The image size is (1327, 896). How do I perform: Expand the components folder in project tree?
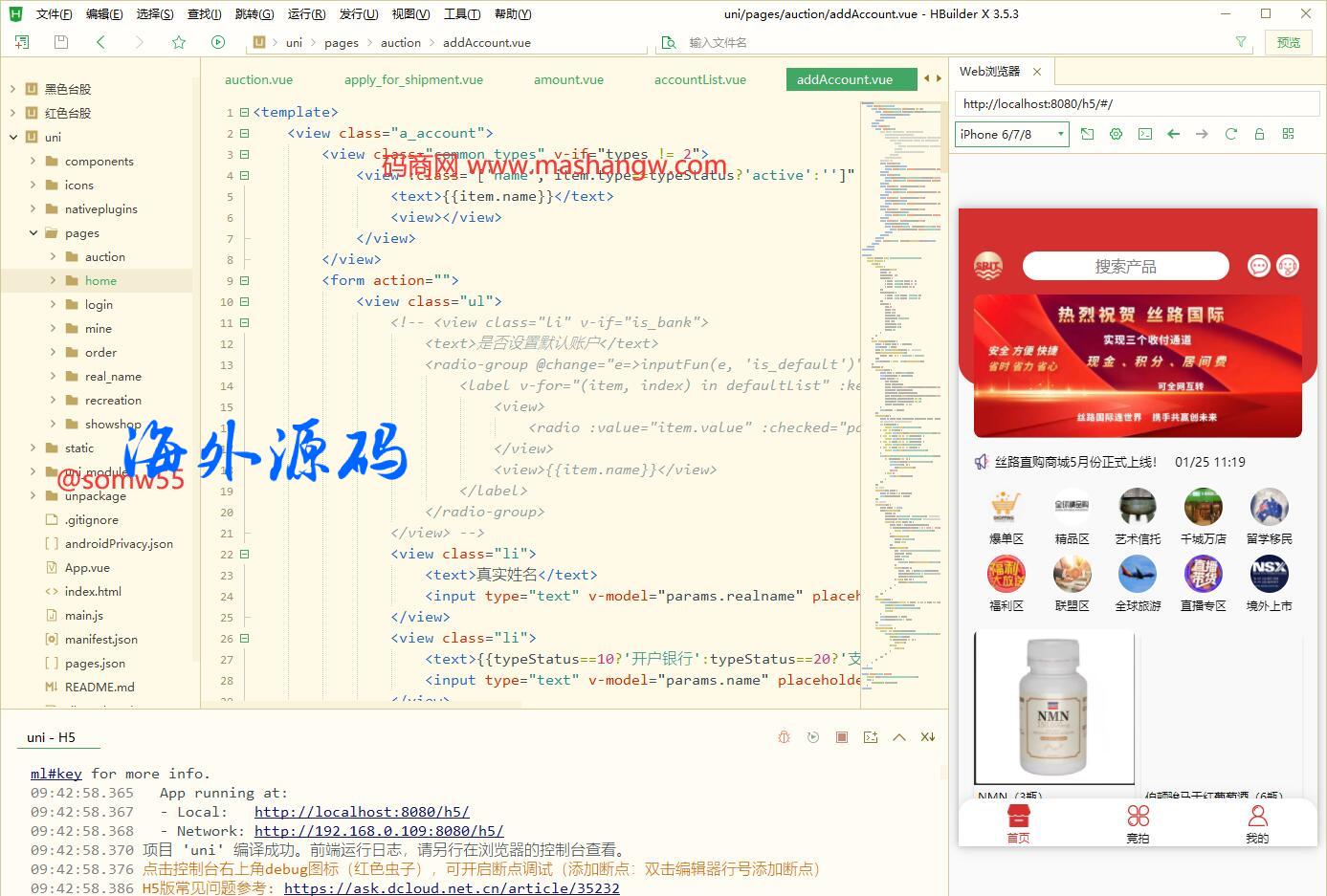[33, 162]
